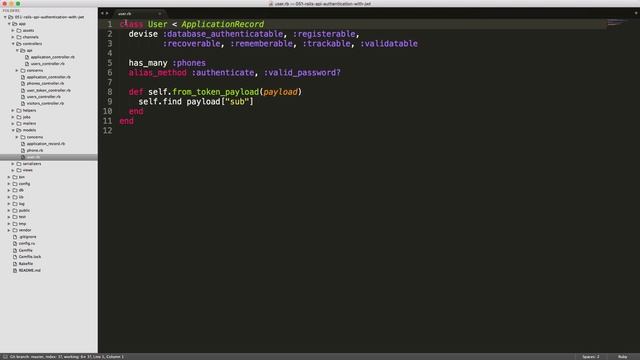Open config.ru in the sidebar
640x360 pixels.
27,244
